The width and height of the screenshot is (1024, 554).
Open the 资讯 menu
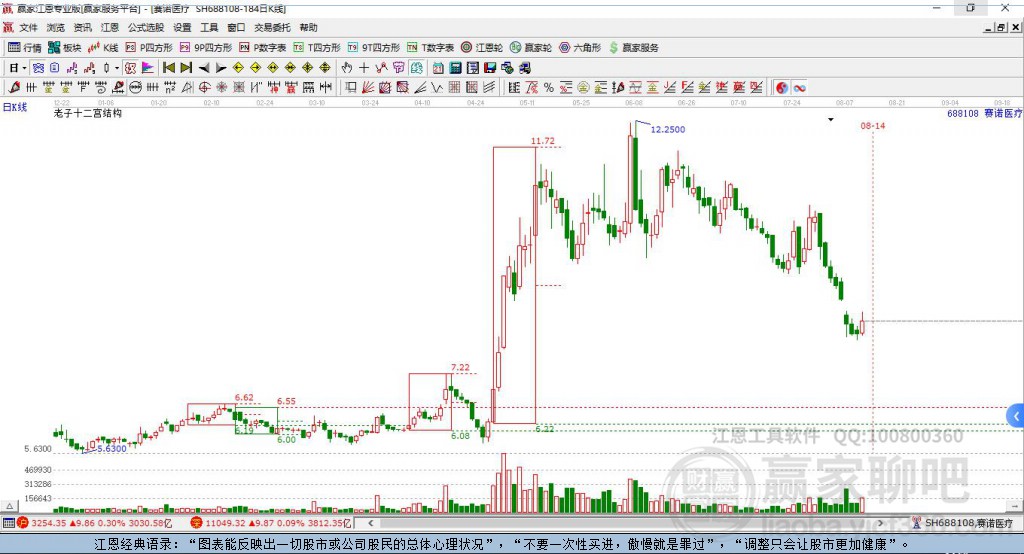tap(82, 27)
